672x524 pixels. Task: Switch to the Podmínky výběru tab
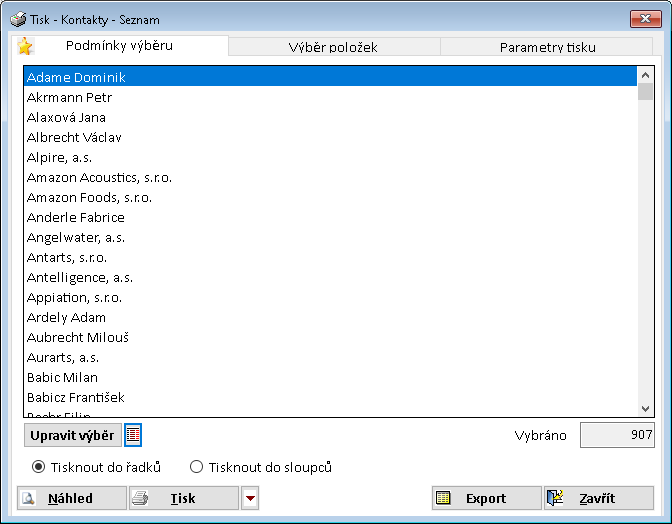click(x=117, y=46)
